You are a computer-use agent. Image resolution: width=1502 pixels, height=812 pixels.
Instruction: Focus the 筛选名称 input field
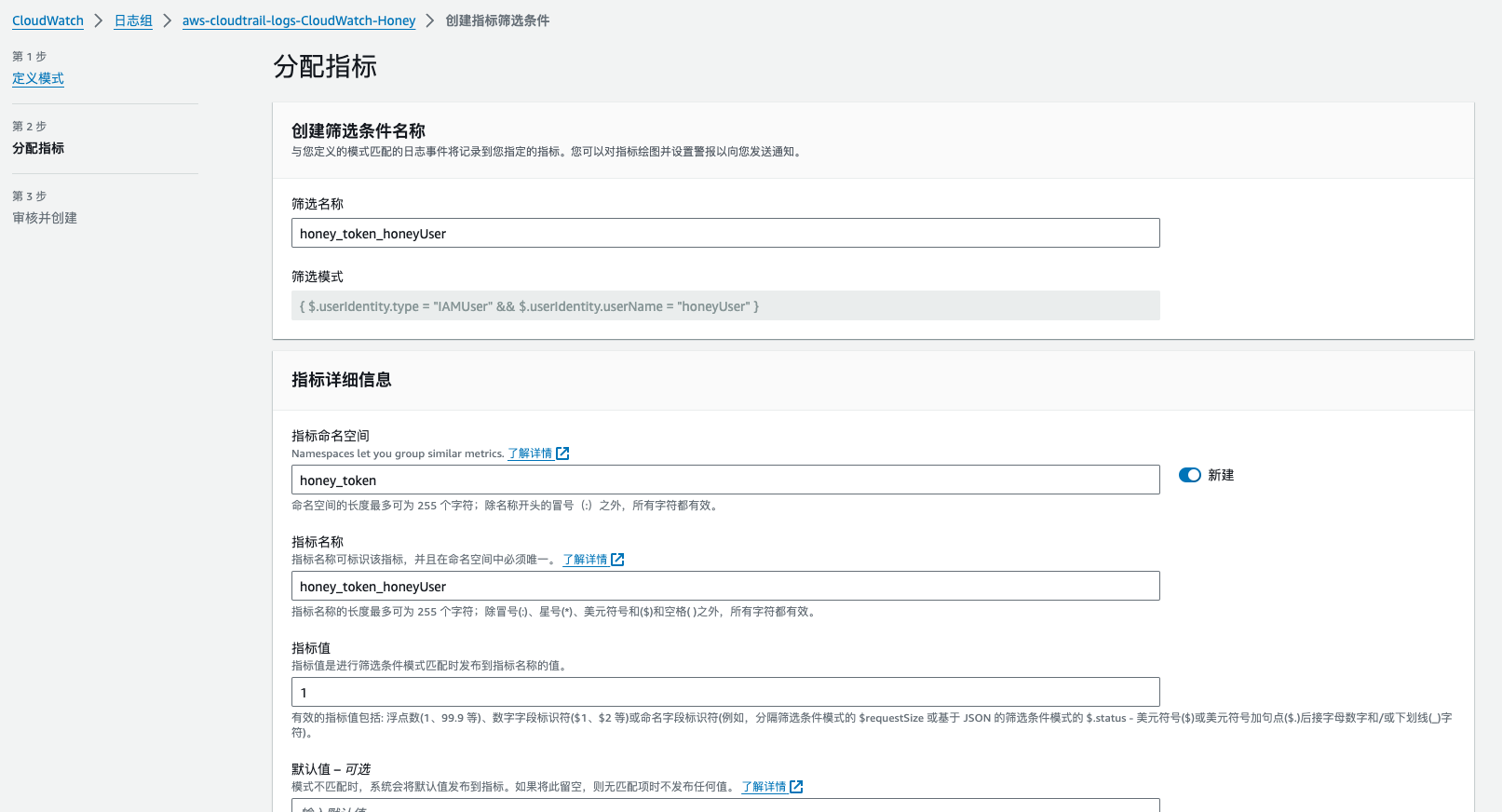725,233
